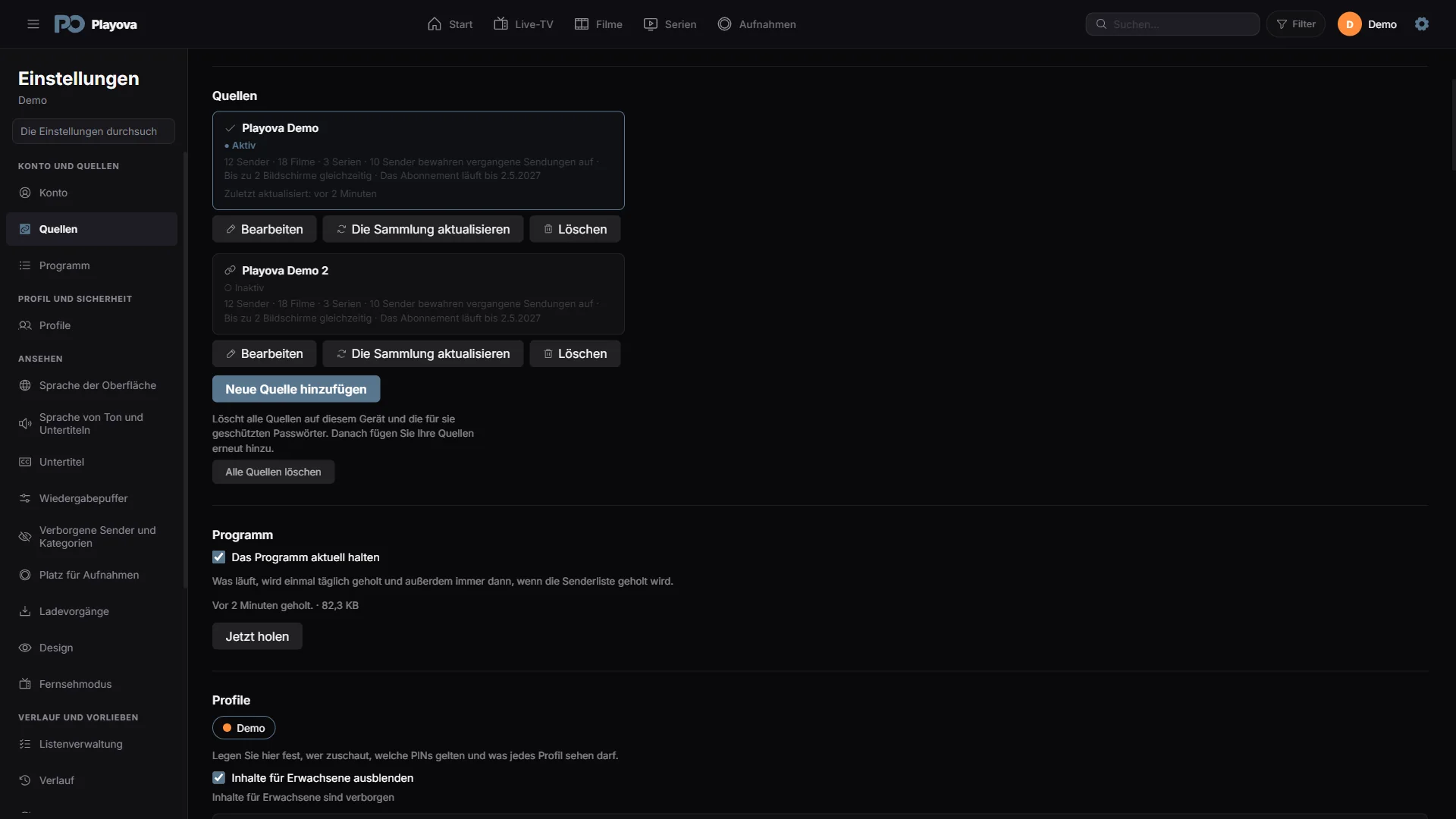Open the hamburger menu icon

coord(33,24)
